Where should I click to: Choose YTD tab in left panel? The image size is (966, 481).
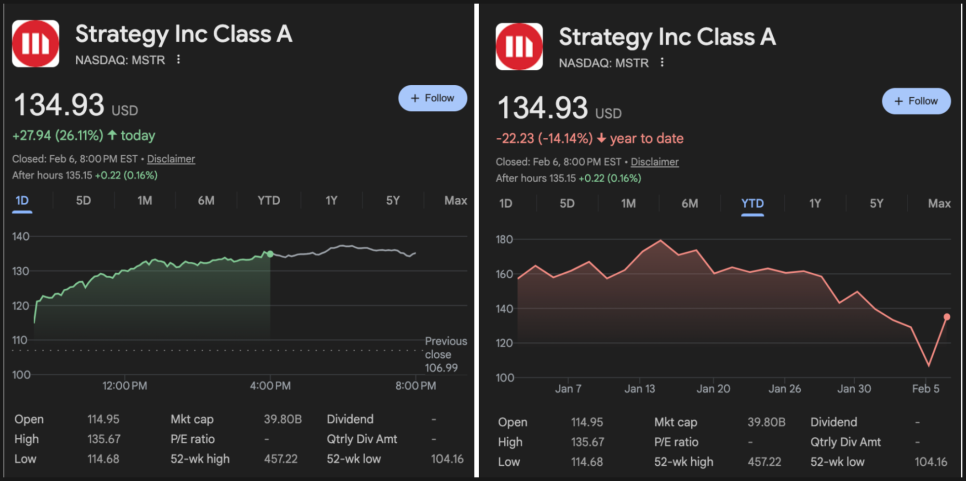click(x=269, y=201)
